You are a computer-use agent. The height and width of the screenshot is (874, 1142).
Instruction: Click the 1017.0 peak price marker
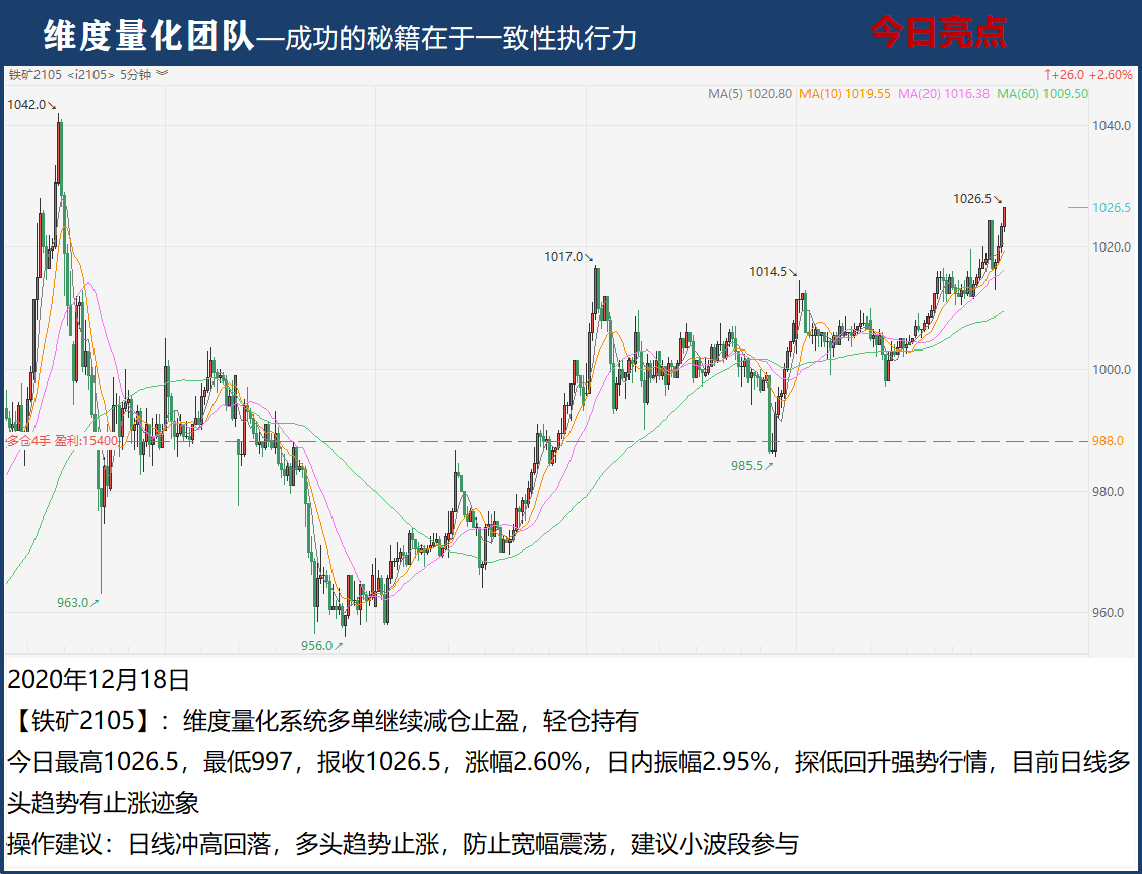565,257
